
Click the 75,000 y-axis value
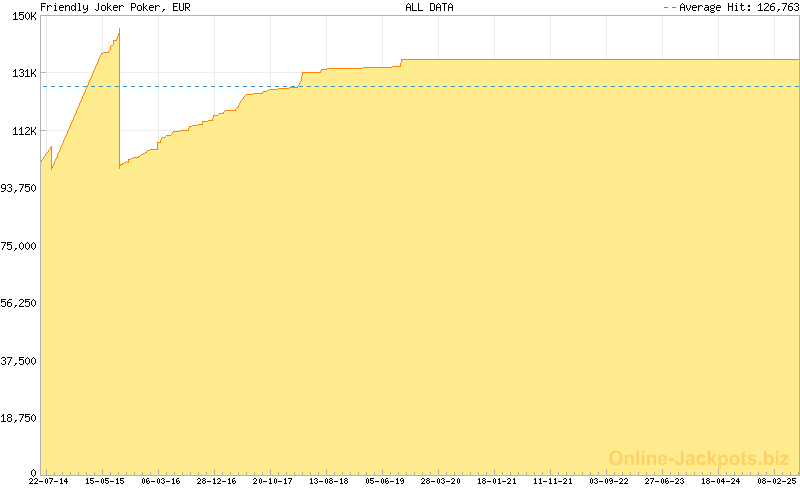pos(19,246)
